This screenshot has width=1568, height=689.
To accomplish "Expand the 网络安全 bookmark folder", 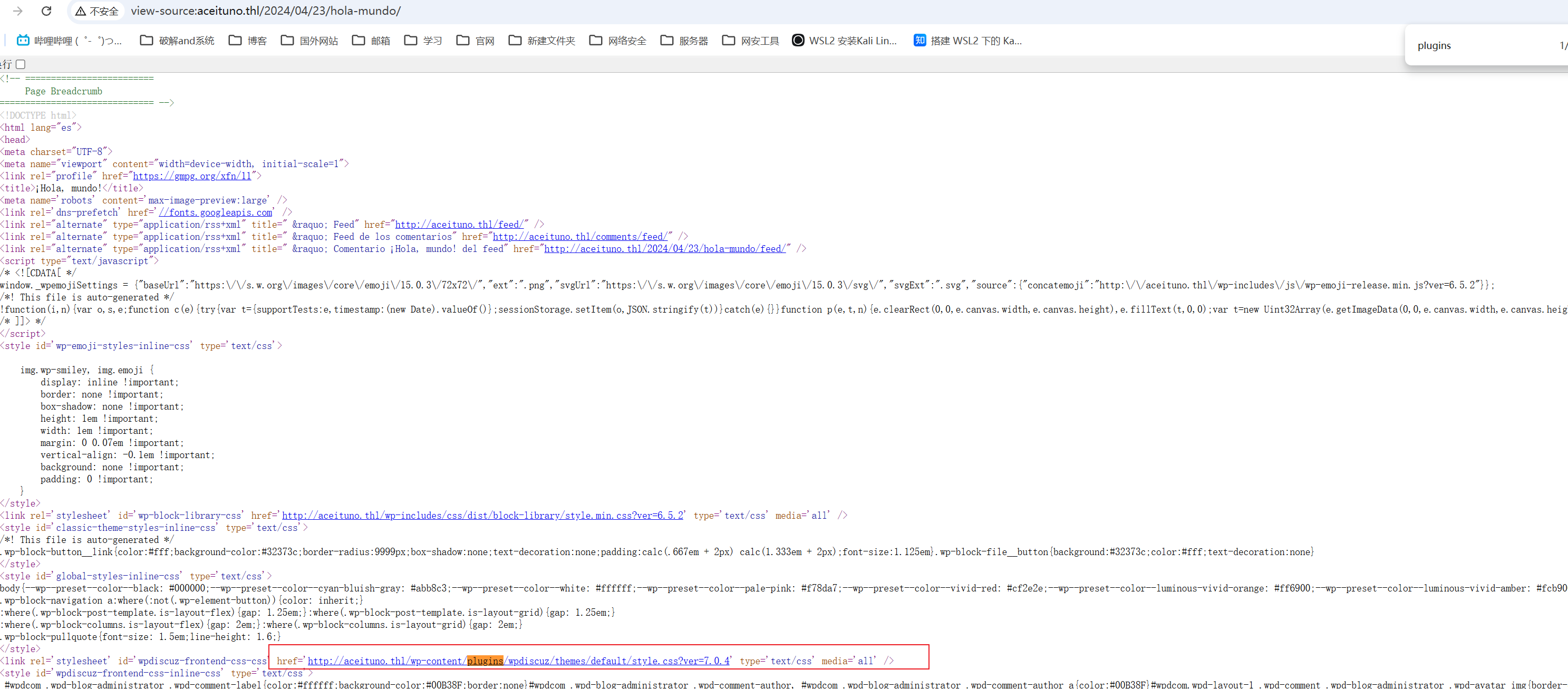I will point(618,41).
